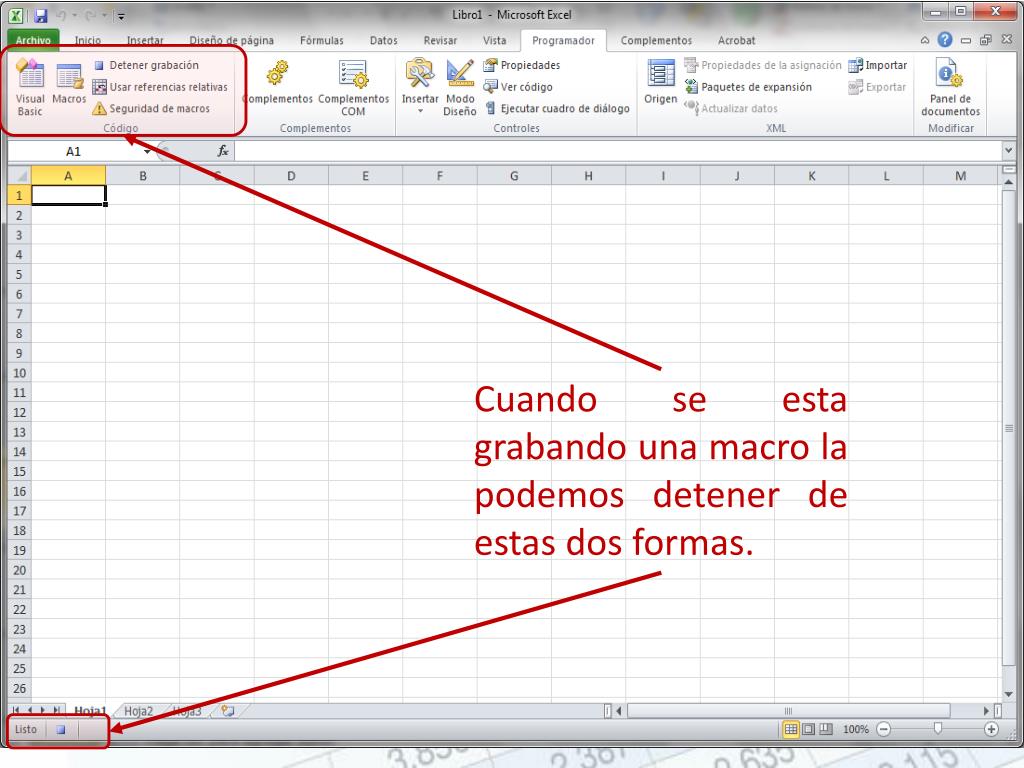
Task: Open the Acrobat tab
Action: tap(736, 40)
